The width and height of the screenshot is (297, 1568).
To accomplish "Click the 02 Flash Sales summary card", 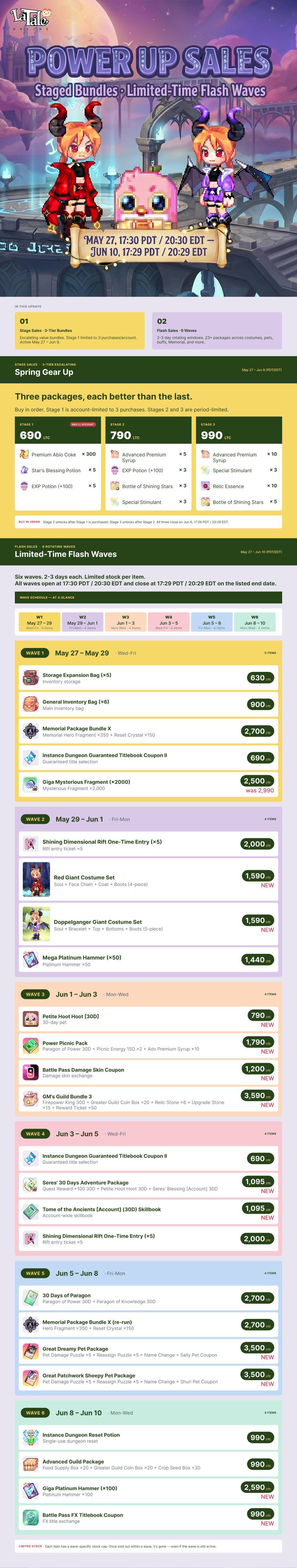I will [217, 331].
